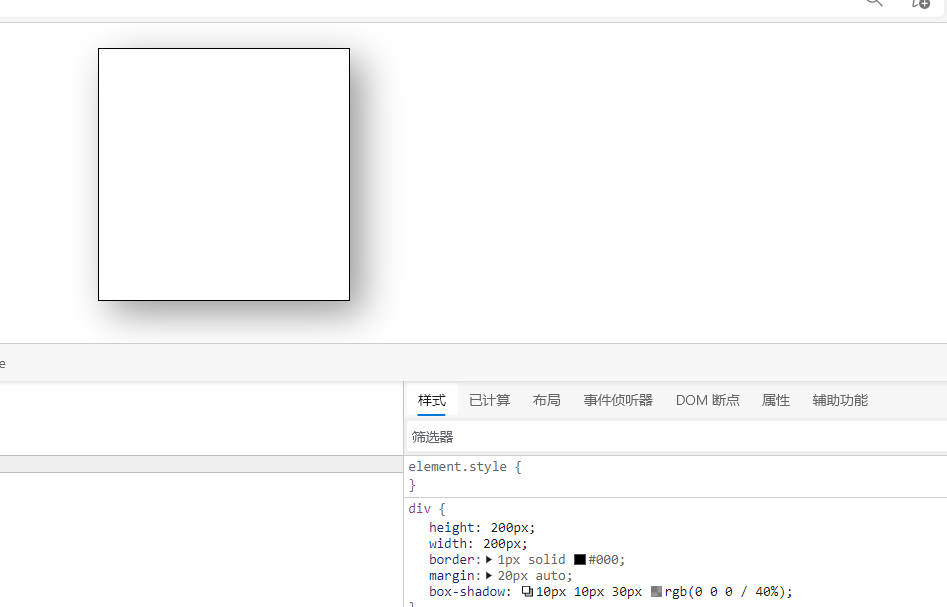947x607 pixels.
Task: Select the 事件侦听器 tab
Action: (618, 400)
